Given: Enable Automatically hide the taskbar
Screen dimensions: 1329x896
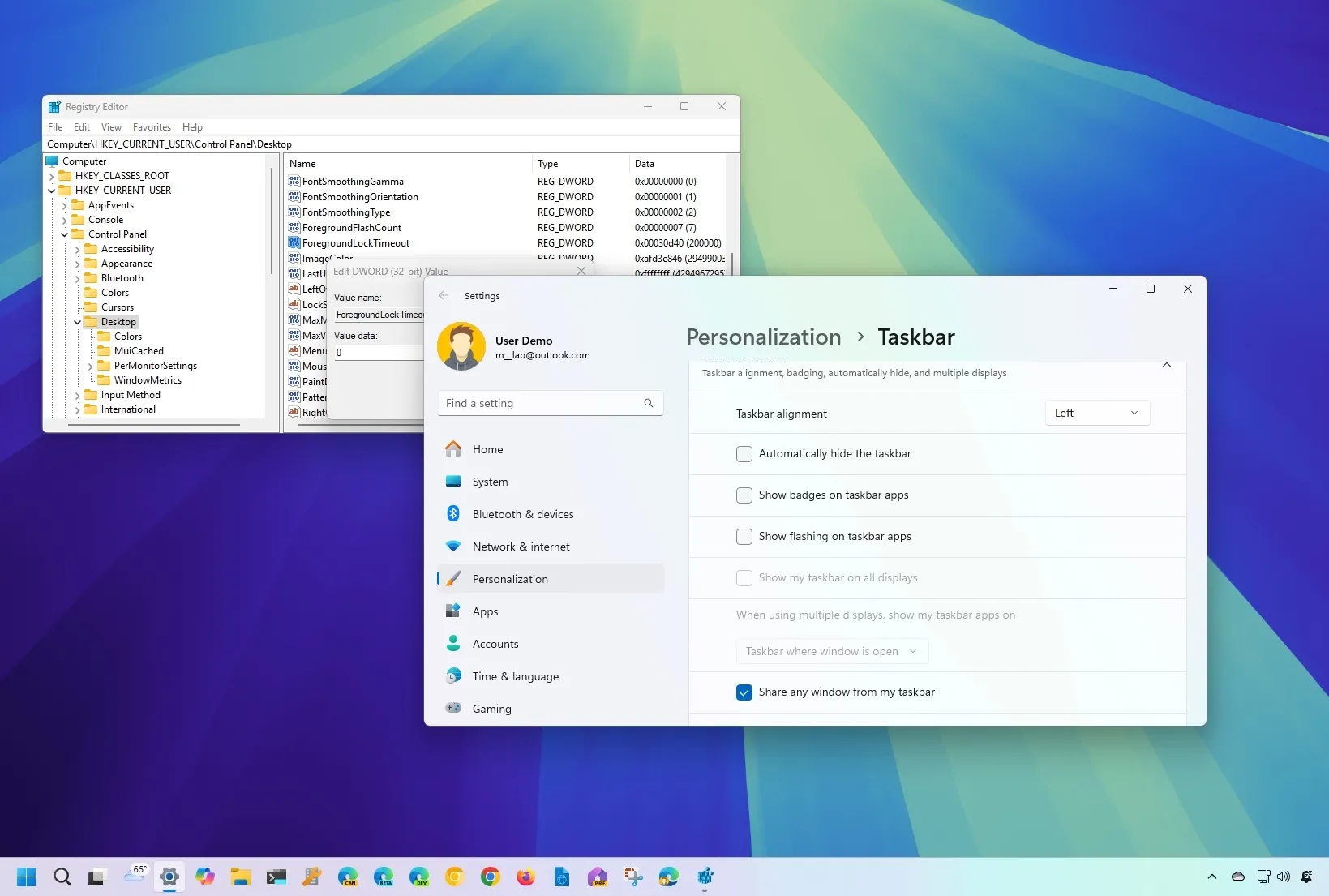Looking at the screenshot, I should pos(744,454).
